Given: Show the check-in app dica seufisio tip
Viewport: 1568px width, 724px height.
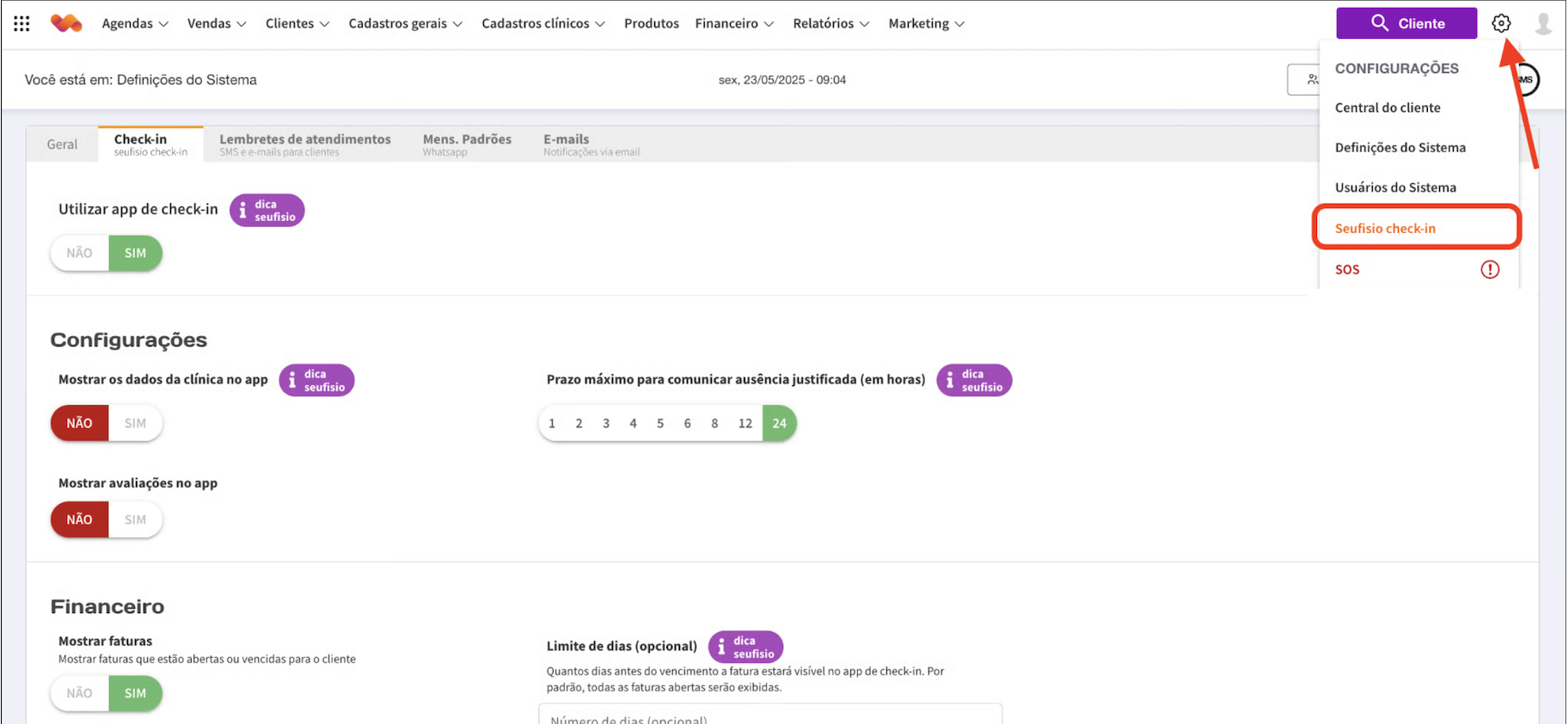Looking at the screenshot, I should pos(266,211).
